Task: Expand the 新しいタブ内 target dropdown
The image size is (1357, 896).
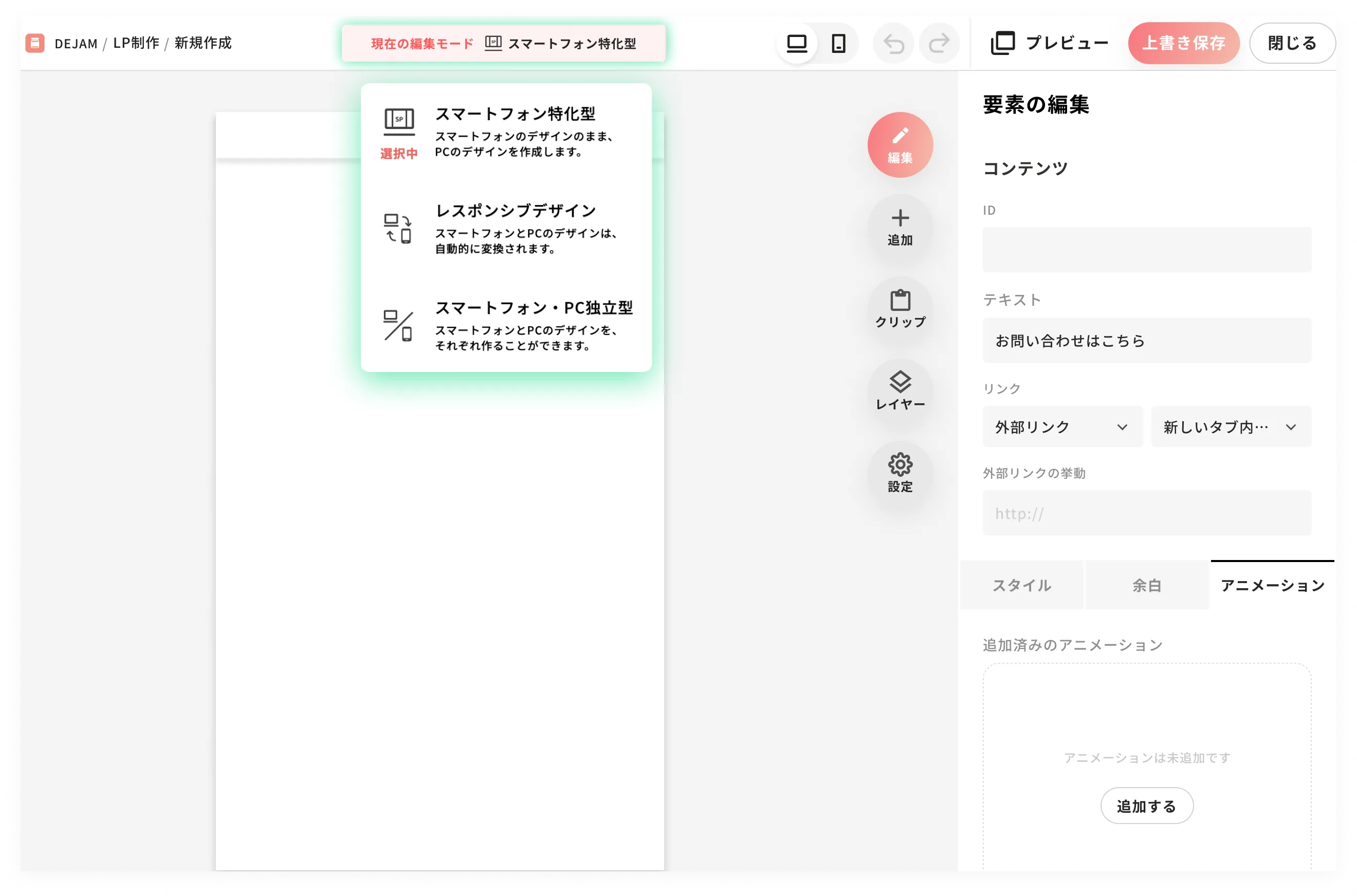Action: click(1230, 427)
